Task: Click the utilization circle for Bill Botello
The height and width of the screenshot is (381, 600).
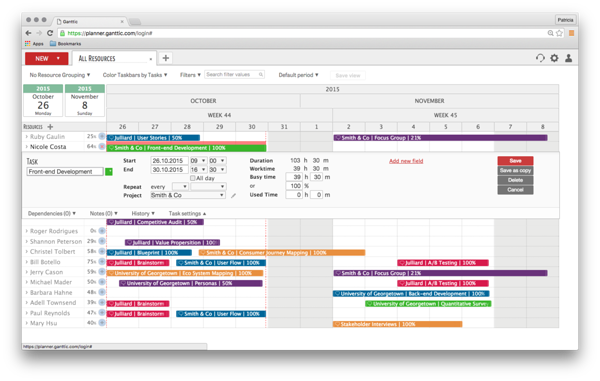Action: [x=102, y=262]
